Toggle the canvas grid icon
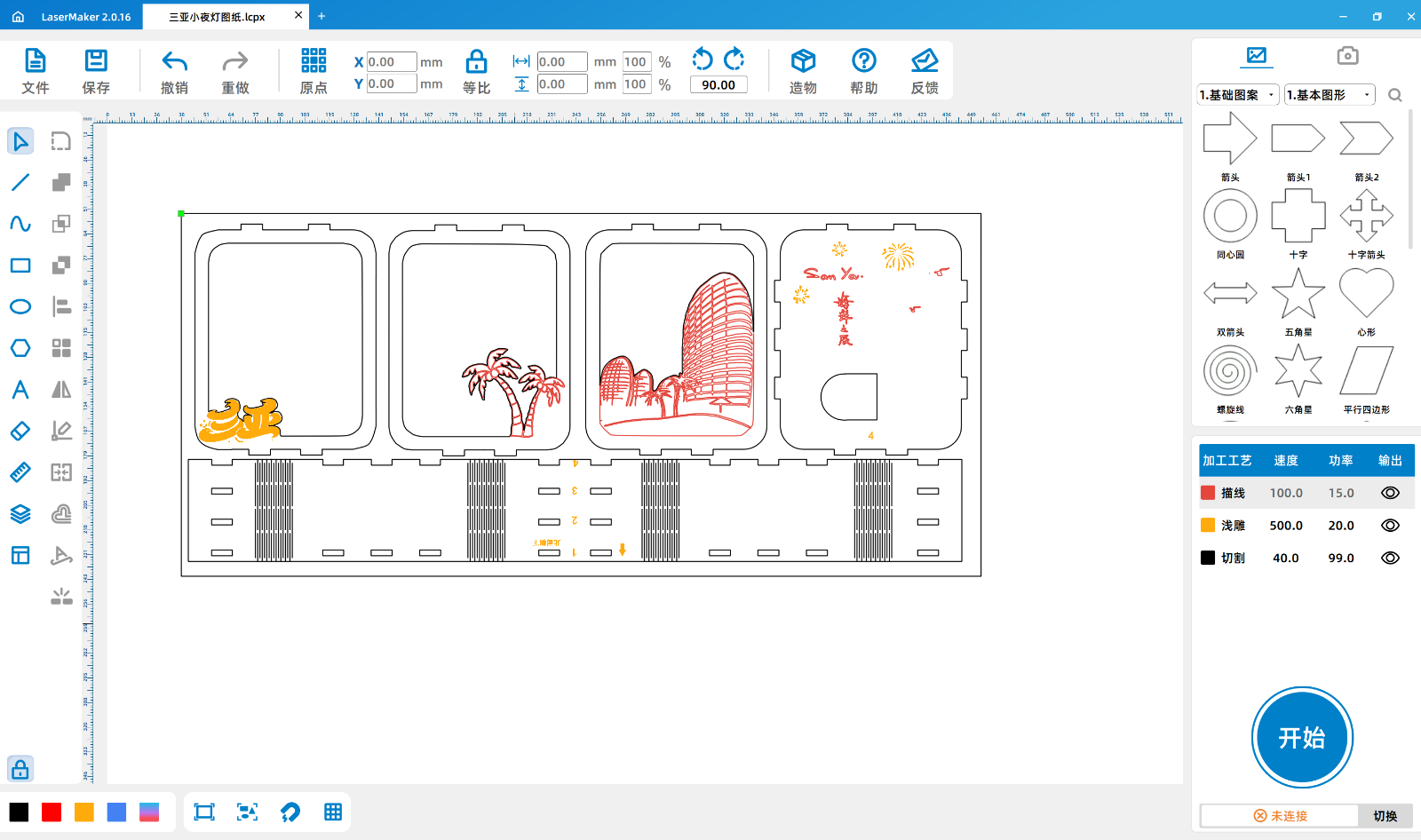The image size is (1421, 840). click(x=333, y=812)
